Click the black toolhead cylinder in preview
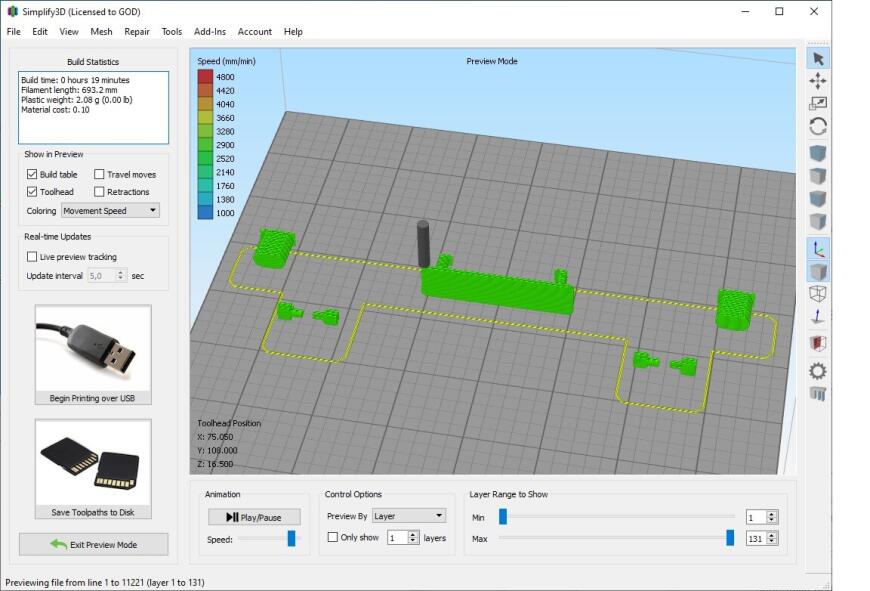This screenshot has height=591, width=870. [x=423, y=244]
